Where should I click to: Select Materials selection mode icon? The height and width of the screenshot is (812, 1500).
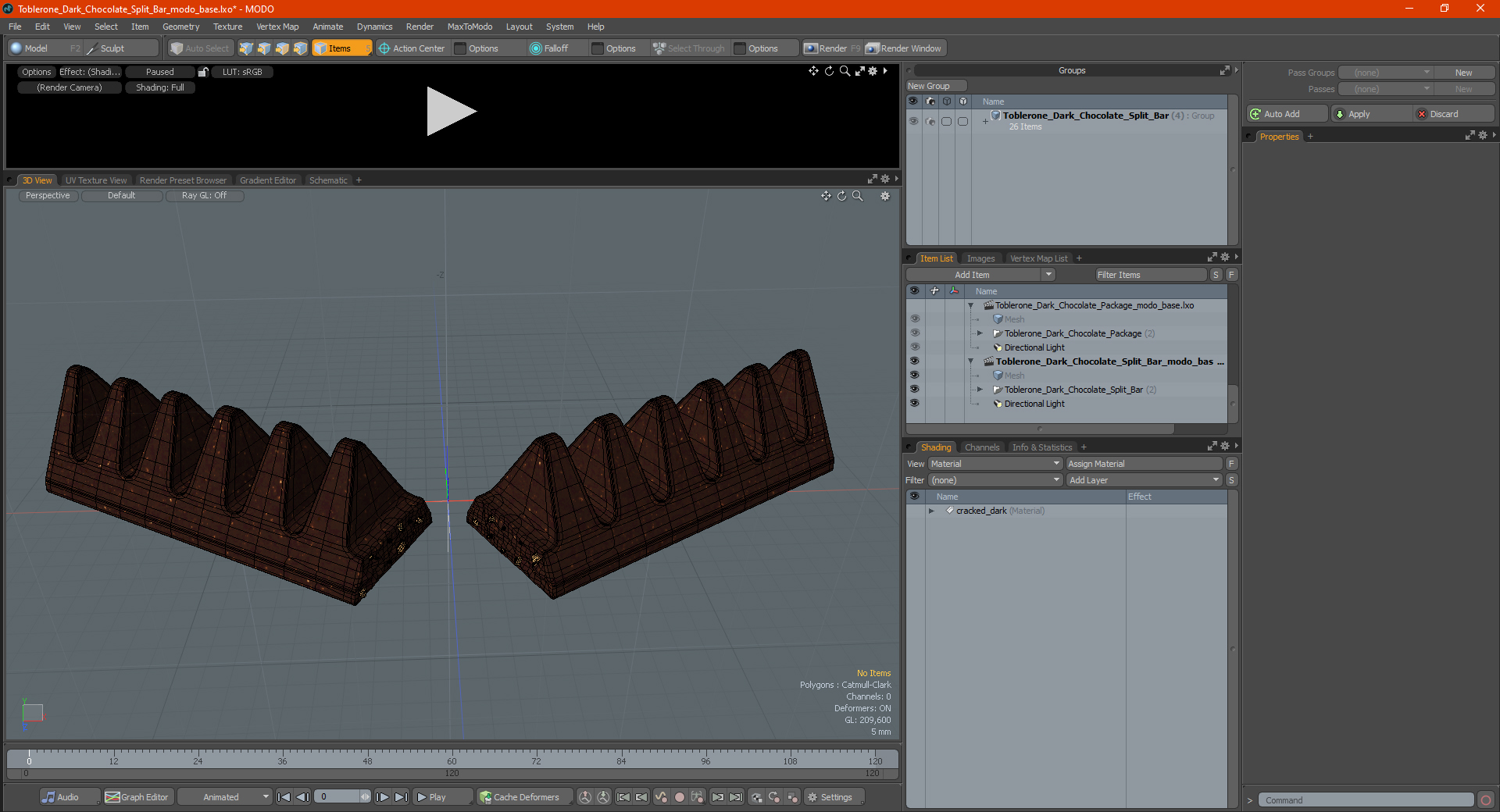pos(300,48)
